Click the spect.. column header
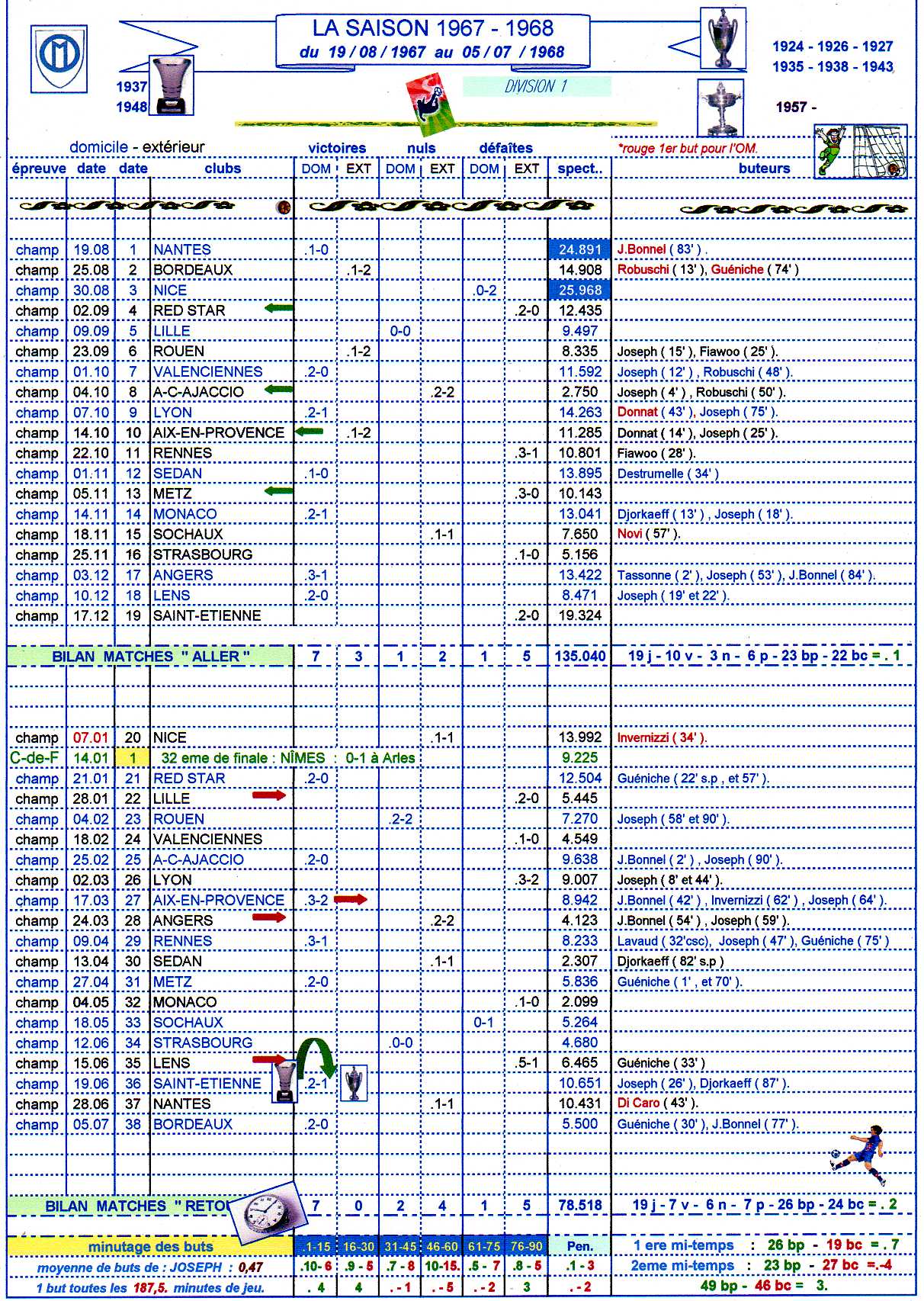Image resolution: width=924 pixels, height=1301 pixels. pos(579,169)
